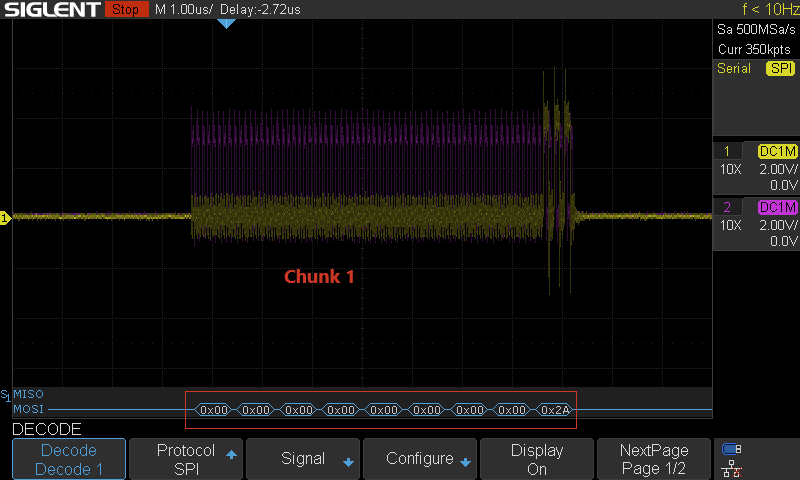Click the channel 1 ground level marker

click(5, 218)
